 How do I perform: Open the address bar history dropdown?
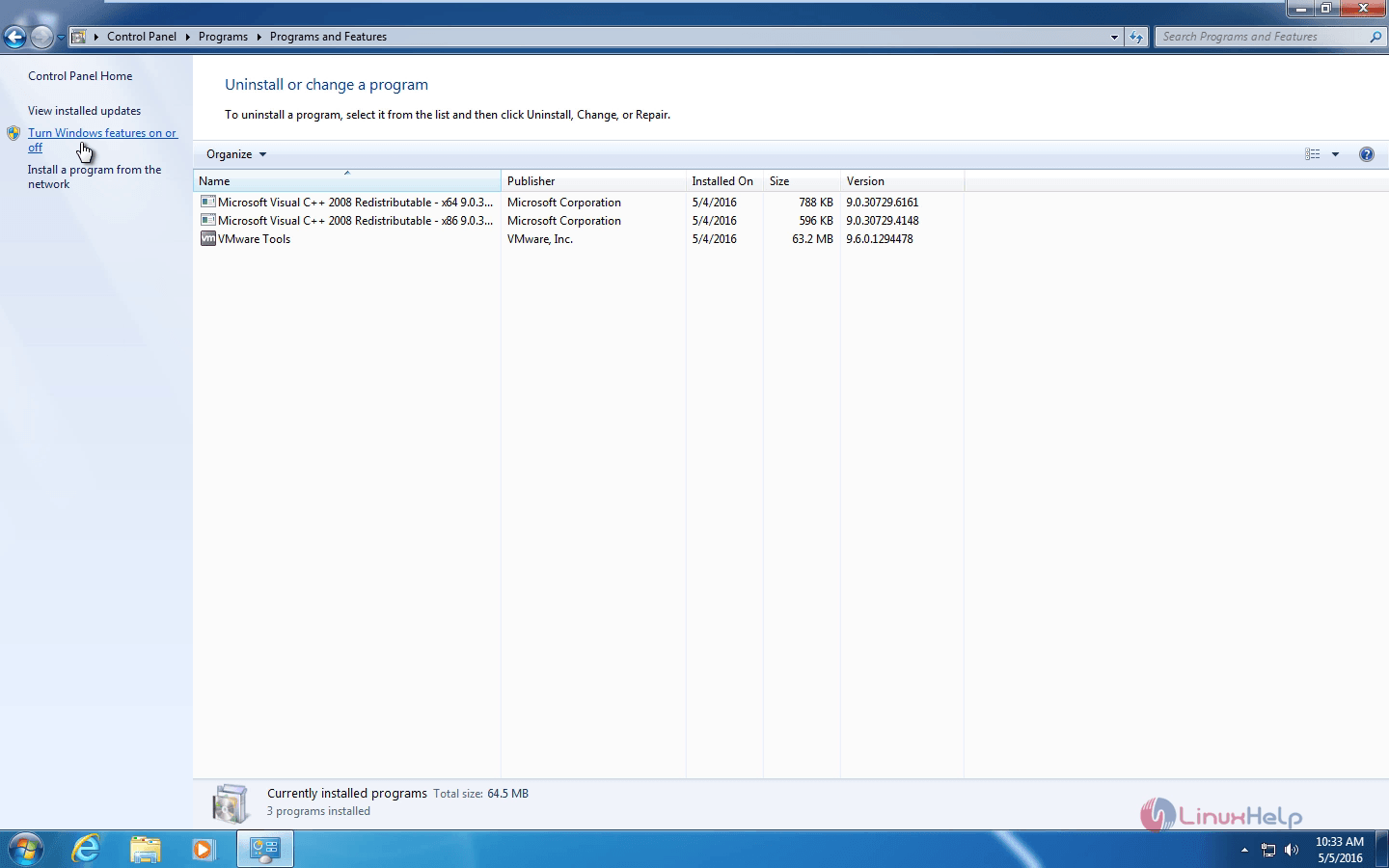pyautogui.click(x=1114, y=37)
